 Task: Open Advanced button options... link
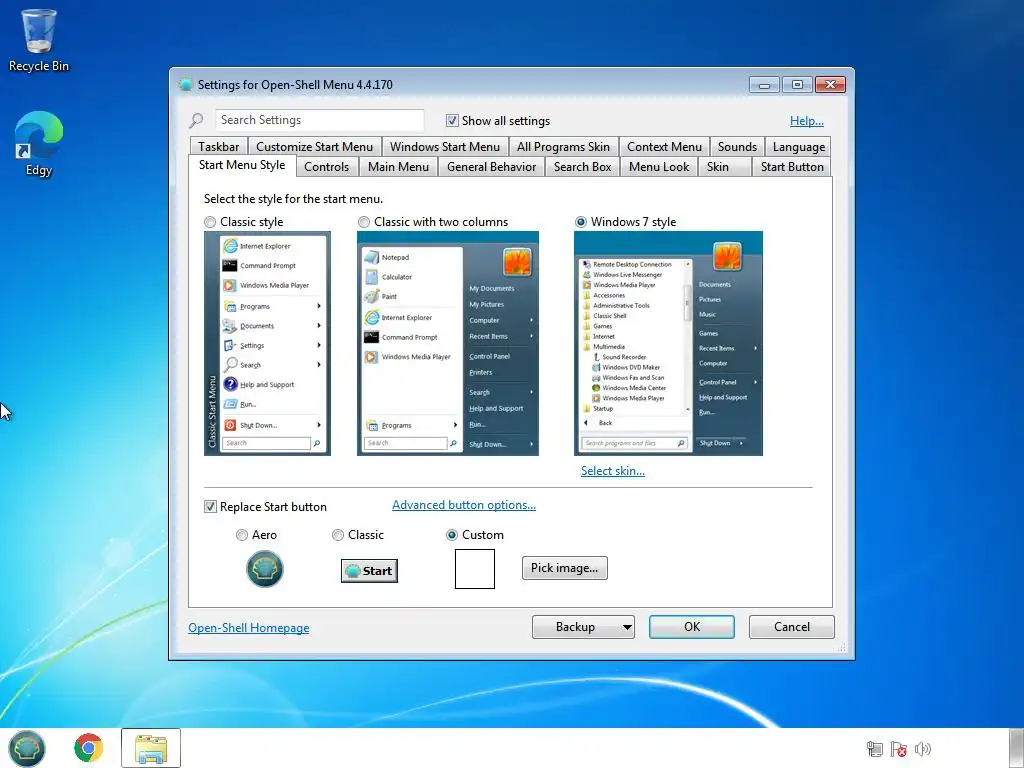[464, 505]
